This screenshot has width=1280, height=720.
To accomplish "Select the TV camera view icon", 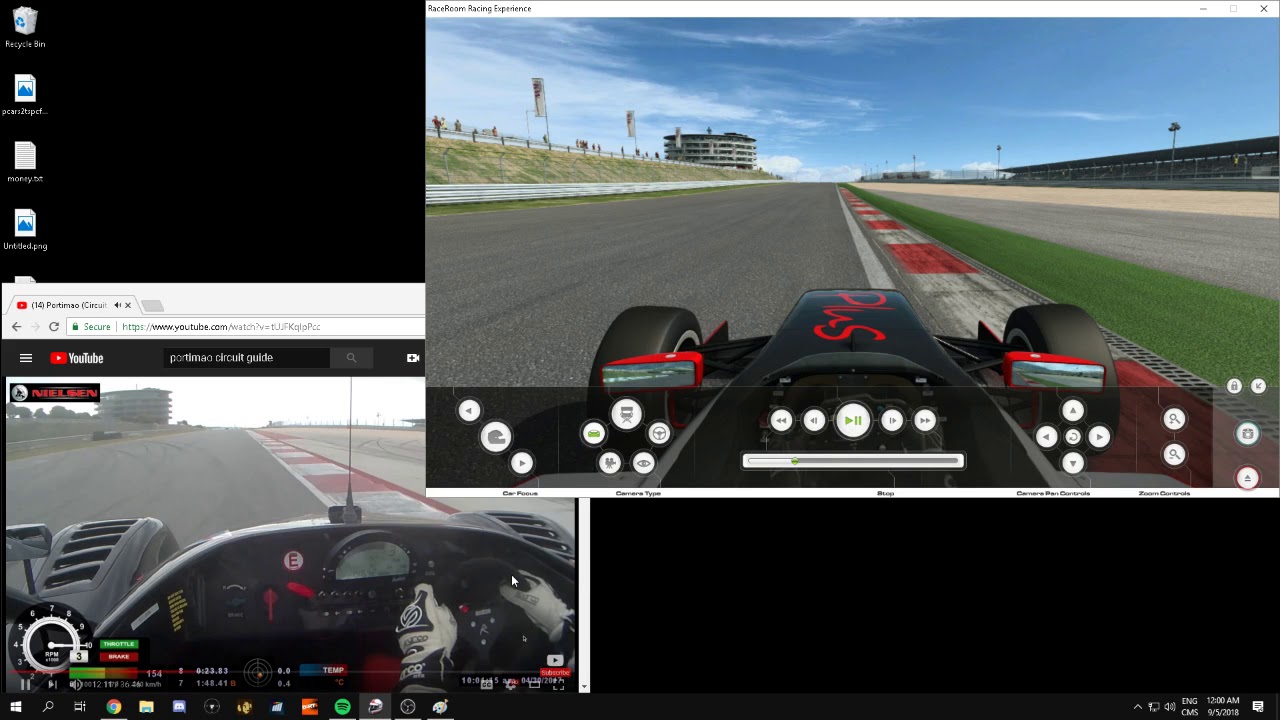I will pyautogui.click(x=610, y=463).
